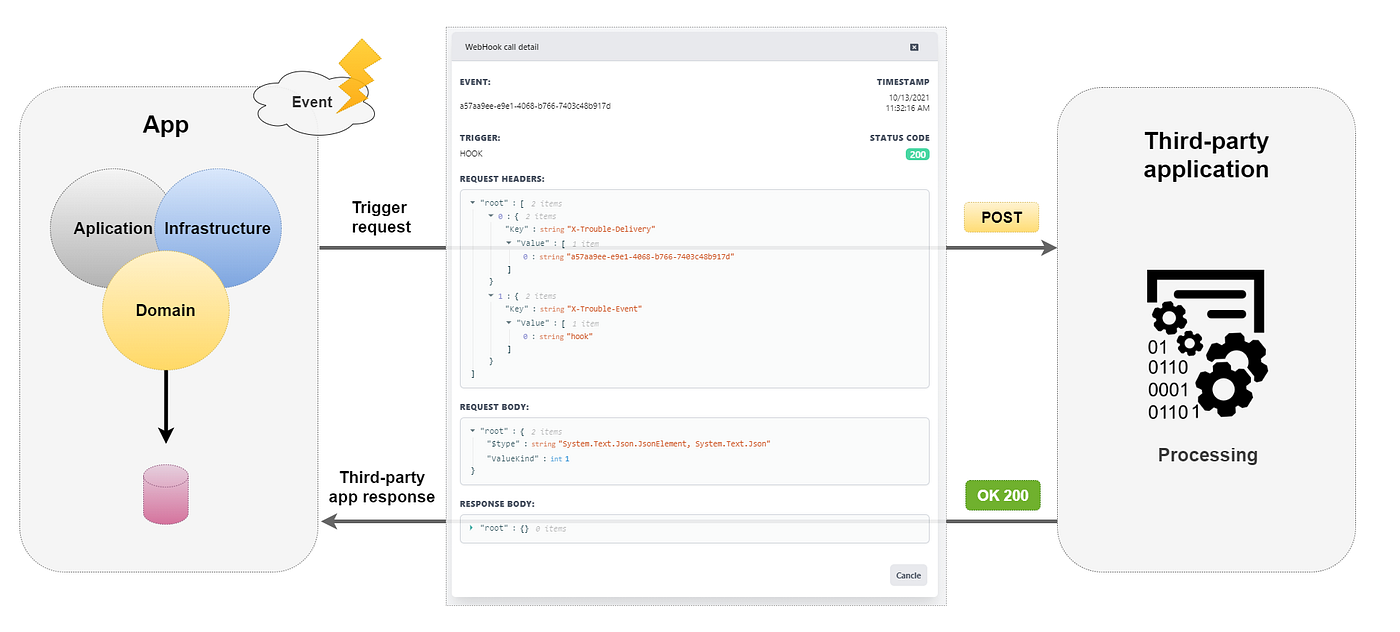Collapse the root node in Request Headers
This screenshot has height=632, width=1400.
pos(473,203)
